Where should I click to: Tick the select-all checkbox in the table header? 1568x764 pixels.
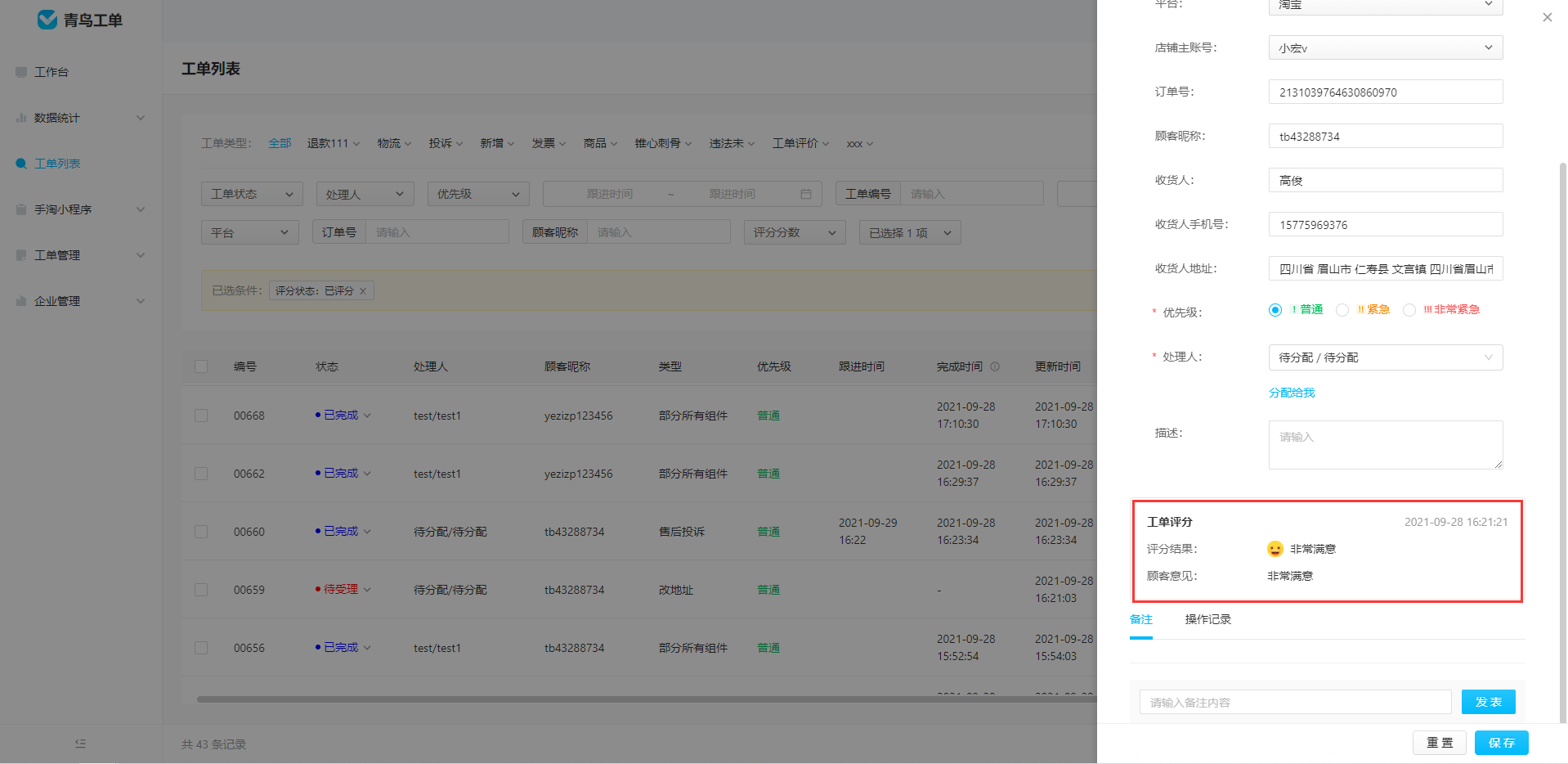201,366
